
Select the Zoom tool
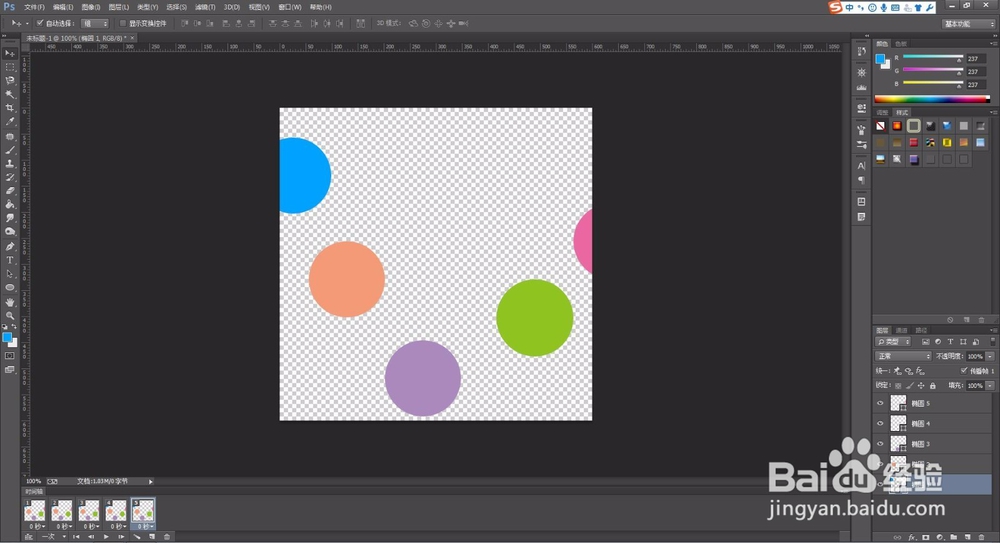(x=10, y=315)
